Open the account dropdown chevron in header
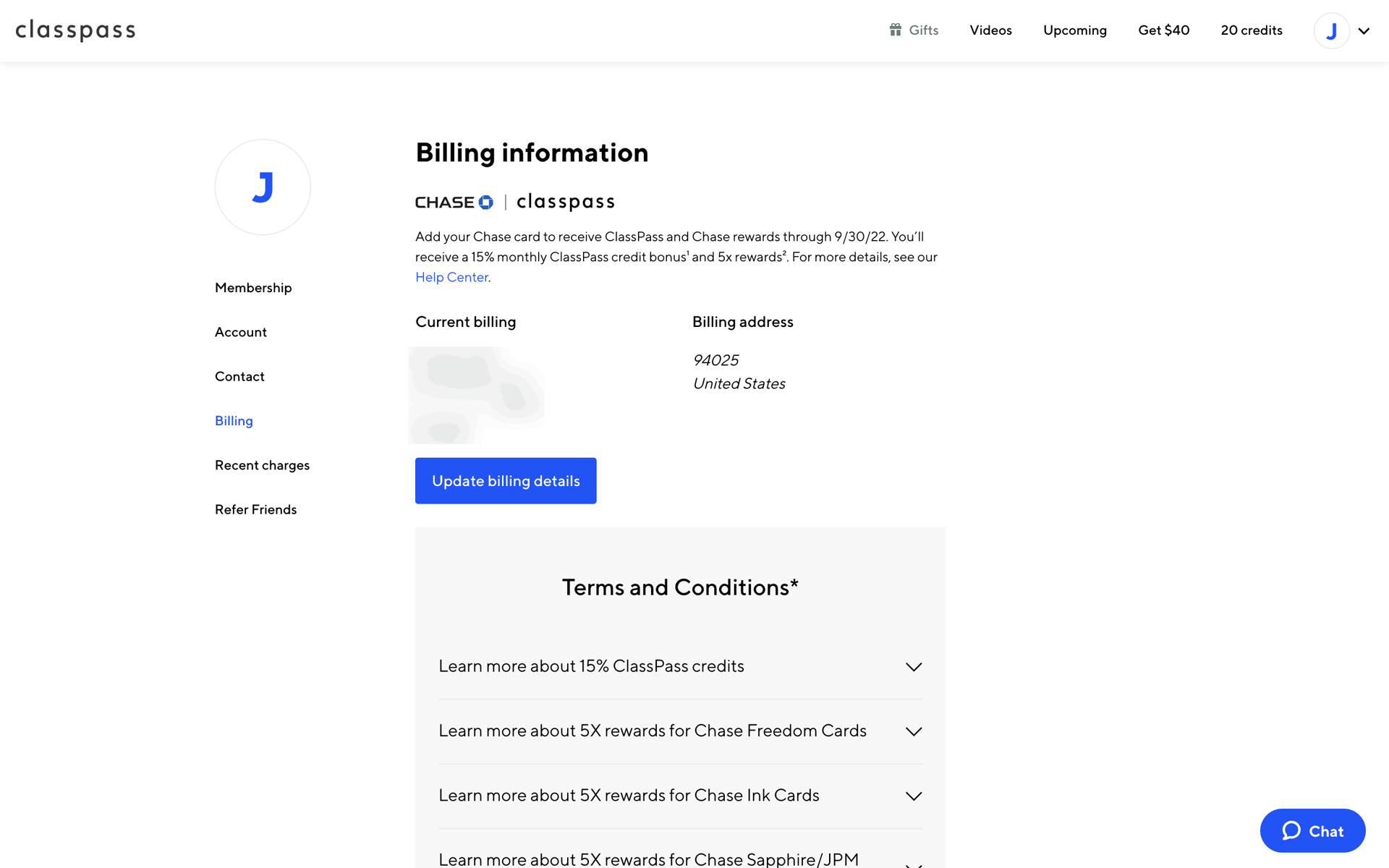The width and height of the screenshot is (1389, 868). 1364,31
